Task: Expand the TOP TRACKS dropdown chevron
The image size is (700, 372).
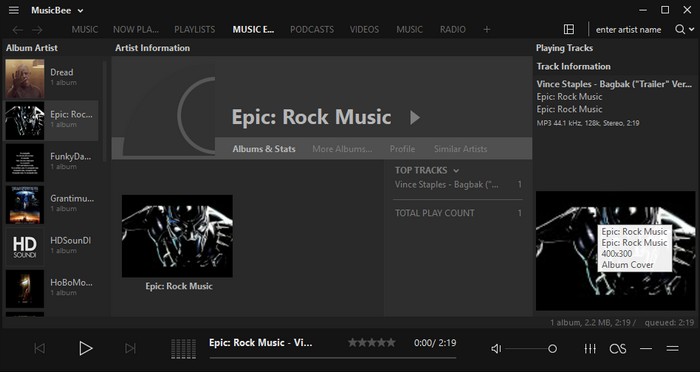Action: pyautogui.click(x=456, y=171)
